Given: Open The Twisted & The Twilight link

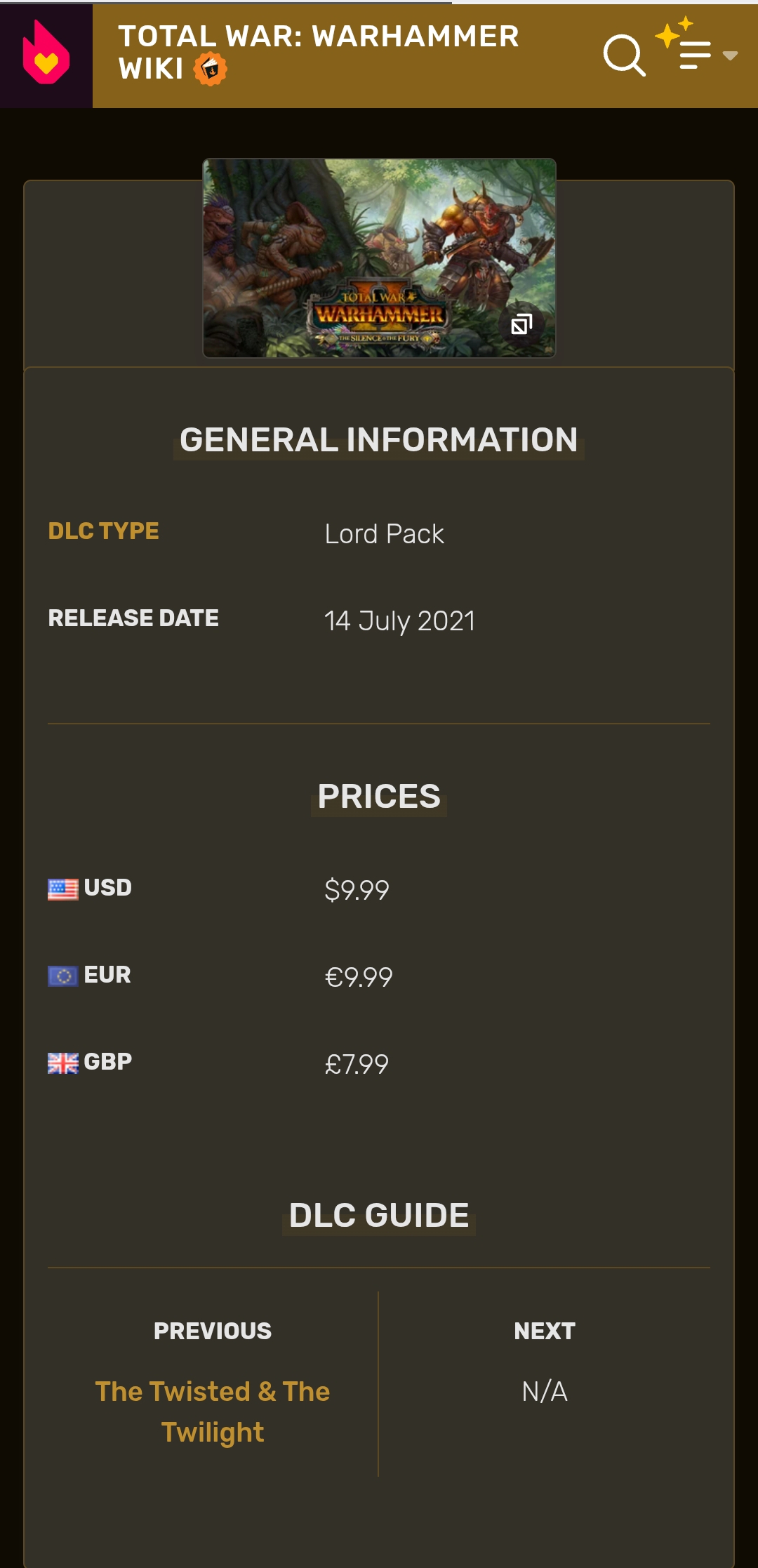Looking at the screenshot, I should tap(213, 1411).
